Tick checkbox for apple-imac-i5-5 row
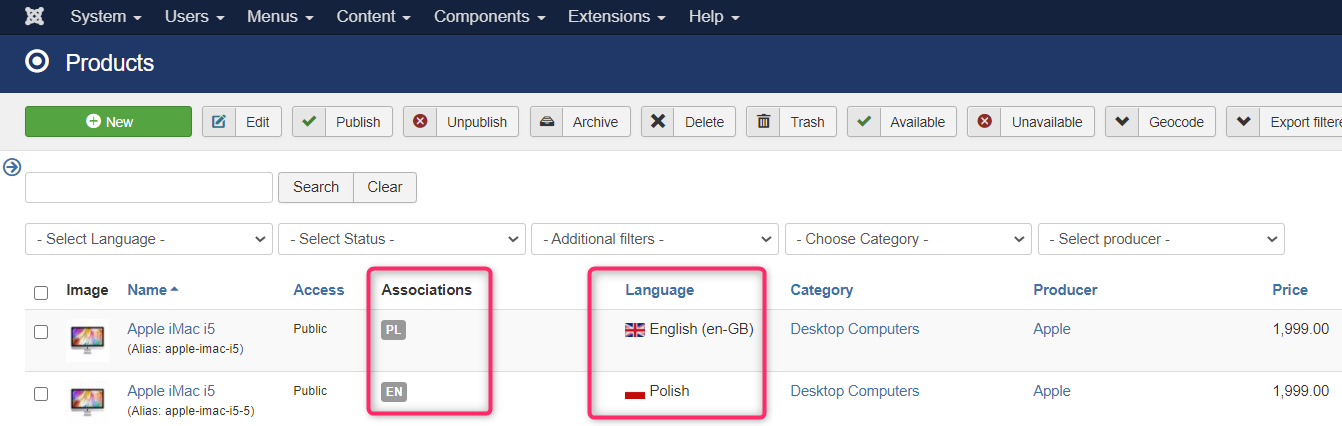The width and height of the screenshot is (1342, 426). click(41, 394)
